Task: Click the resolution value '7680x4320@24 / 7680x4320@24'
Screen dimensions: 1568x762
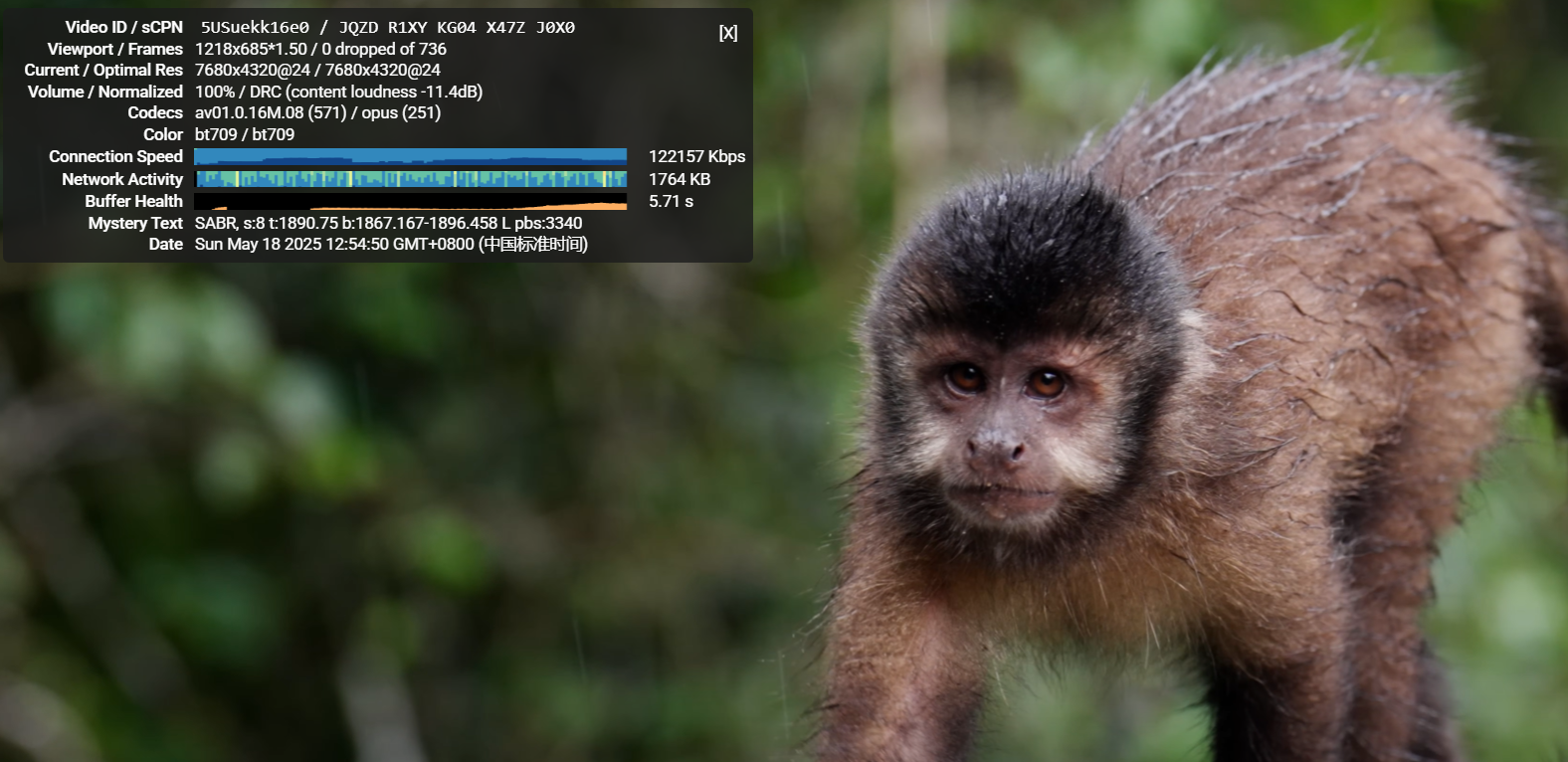Action: pyautogui.click(x=317, y=70)
